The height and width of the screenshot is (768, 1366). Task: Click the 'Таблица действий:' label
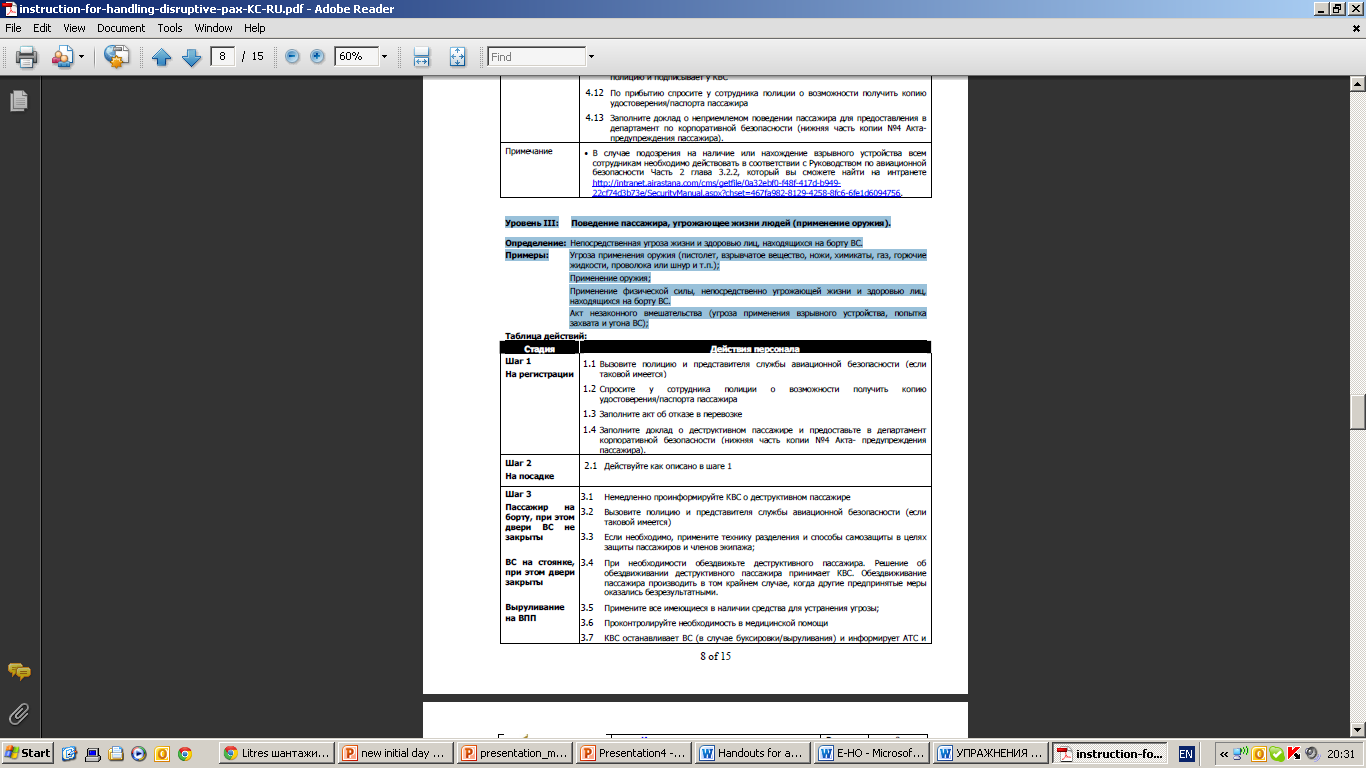tap(545, 336)
